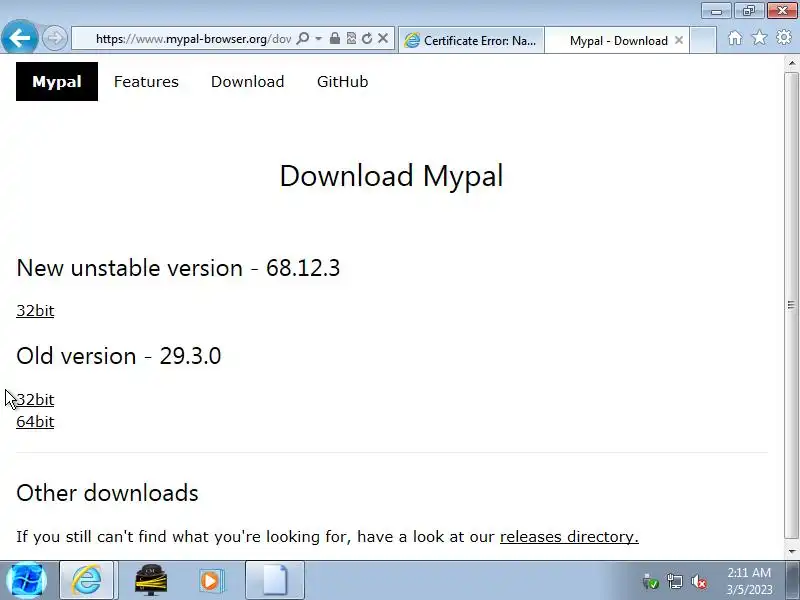Go to the browser Home page icon
800x600 pixels.
coord(735,38)
